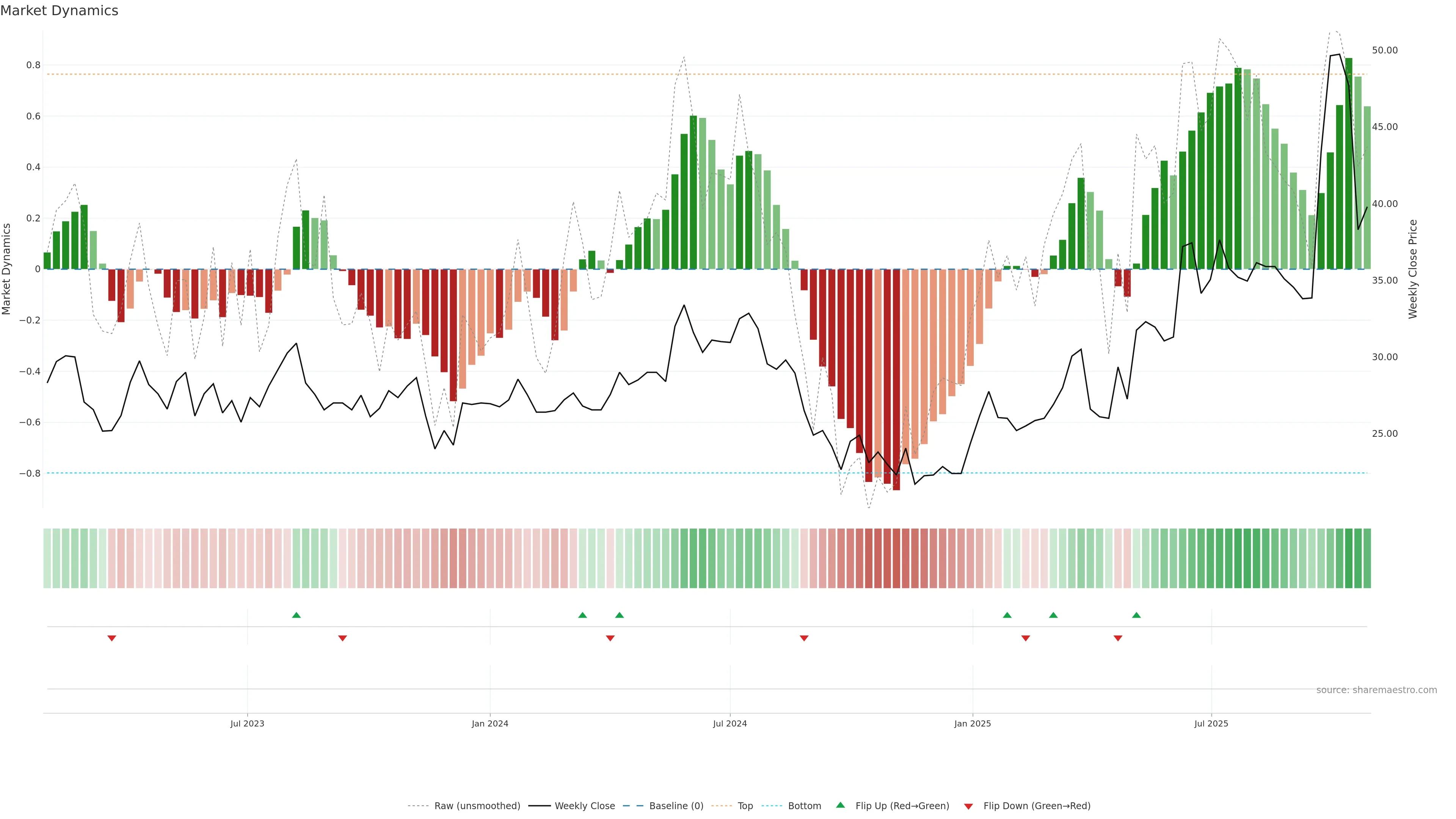Click the leftmost cell of the color heatmap strip
The image size is (1456, 819).
click(47, 559)
